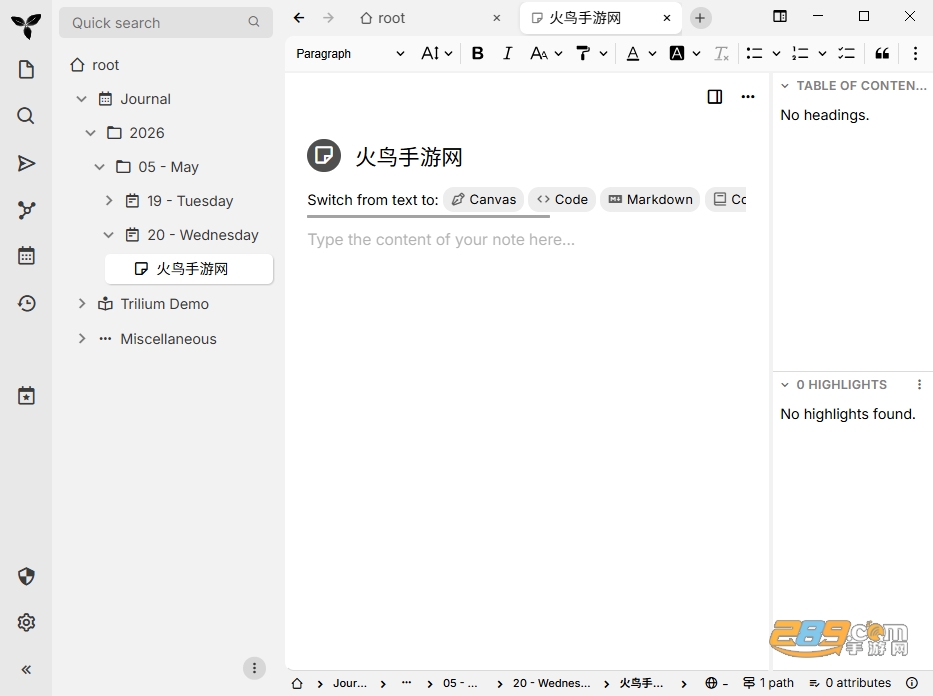The height and width of the screenshot is (696, 933).
Task: Click into the note content area
Action: tap(526, 240)
